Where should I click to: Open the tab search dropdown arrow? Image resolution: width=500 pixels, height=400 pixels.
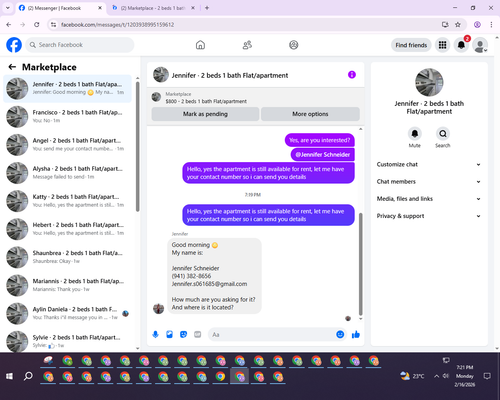pos(8,8)
